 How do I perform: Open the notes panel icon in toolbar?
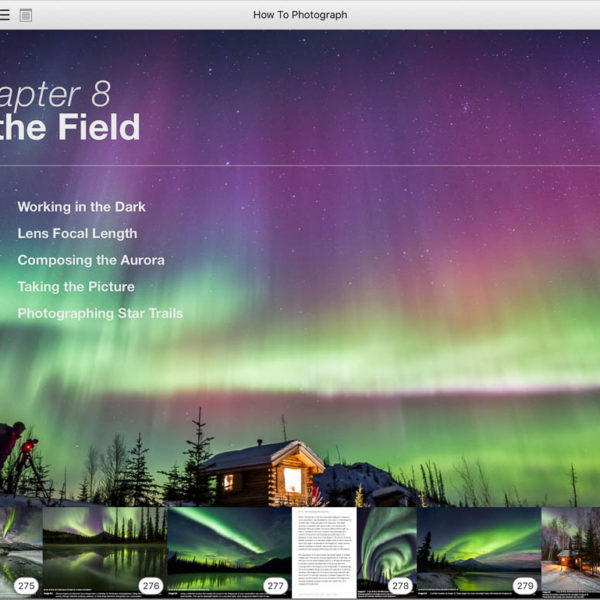(26, 15)
